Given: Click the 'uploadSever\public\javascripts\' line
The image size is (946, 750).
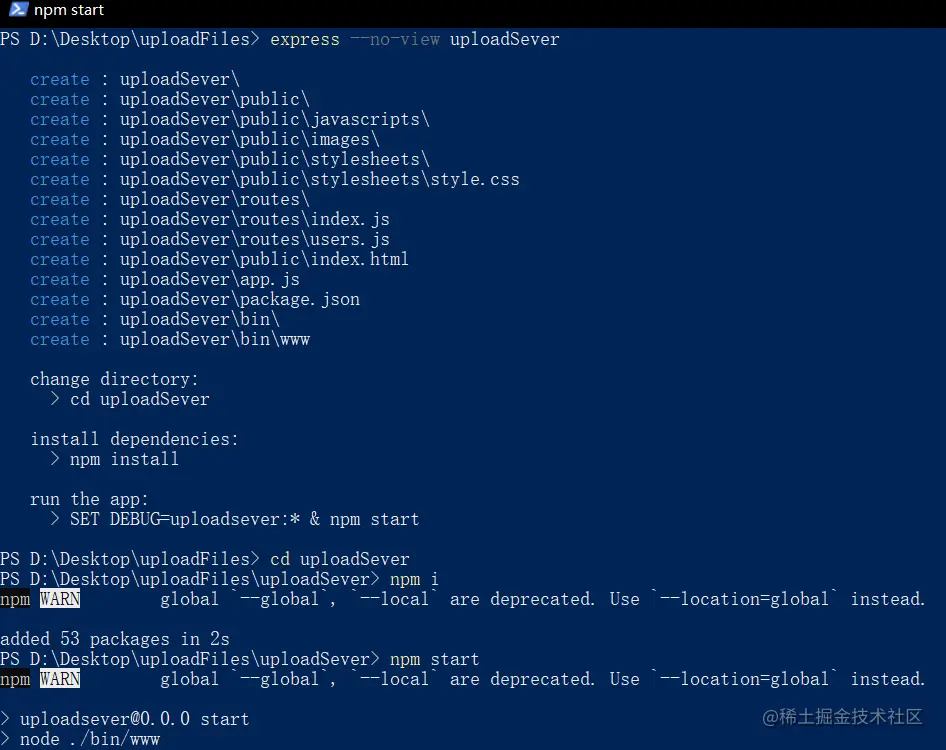Looking at the screenshot, I should (275, 119).
